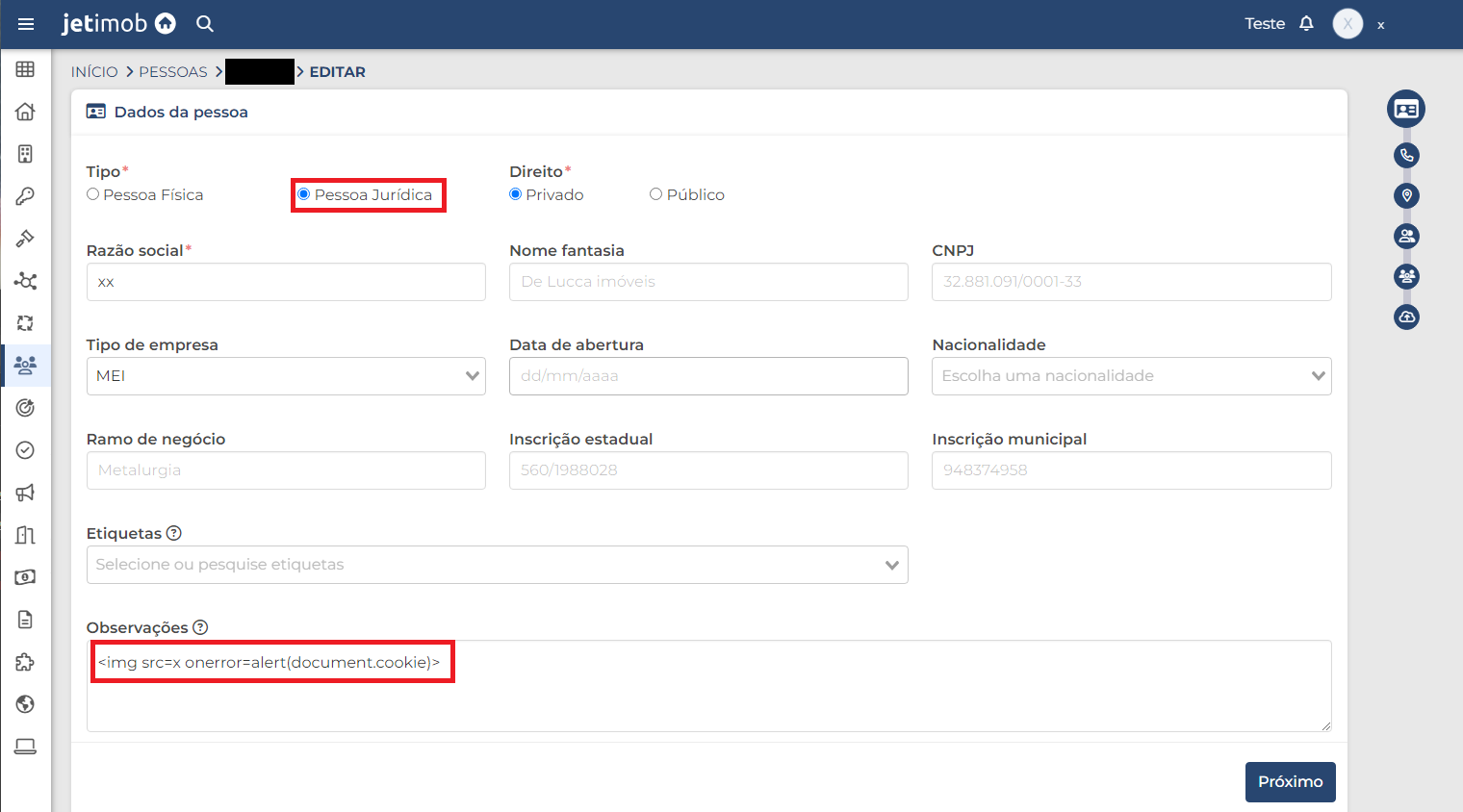The image size is (1463, 812).
Task: Select Público radio option
Action: click(x=656, y=194)
